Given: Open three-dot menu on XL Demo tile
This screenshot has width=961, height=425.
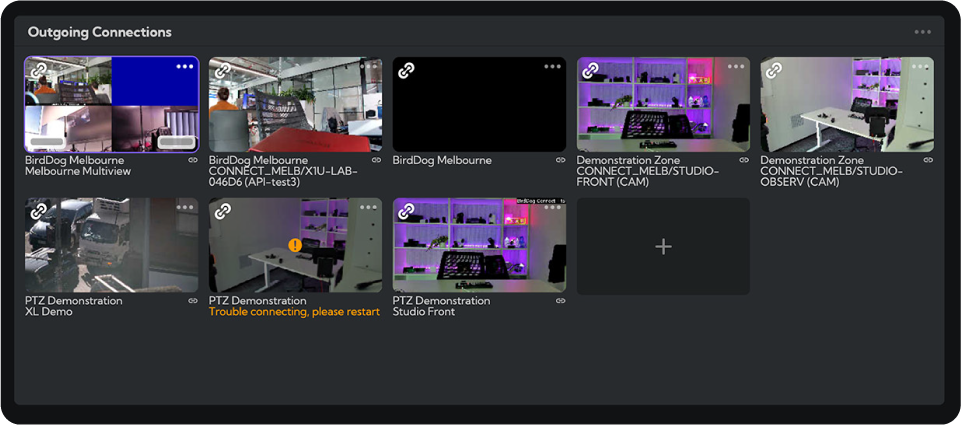Looking at the screenshot, I should [184, 208].
